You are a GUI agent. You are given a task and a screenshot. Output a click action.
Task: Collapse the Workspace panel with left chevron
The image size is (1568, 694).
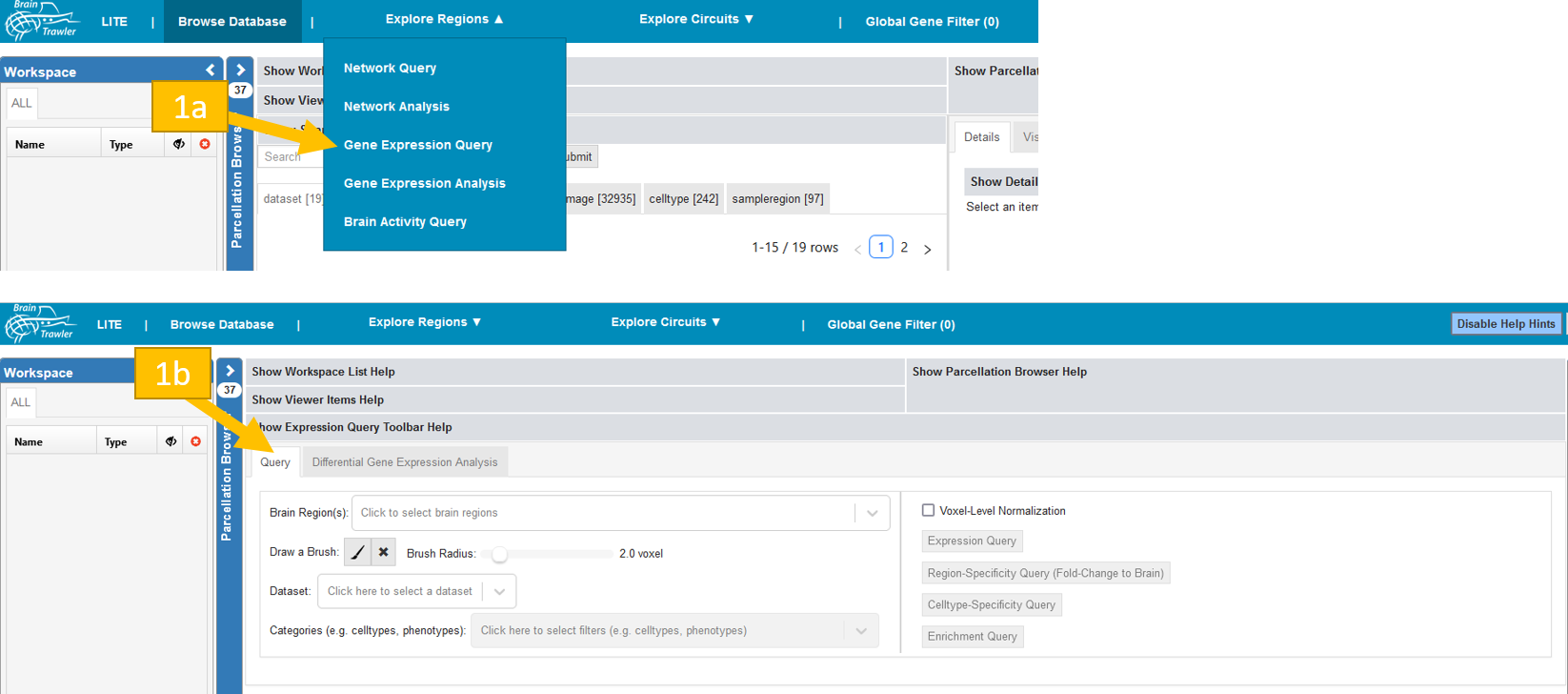211,71
